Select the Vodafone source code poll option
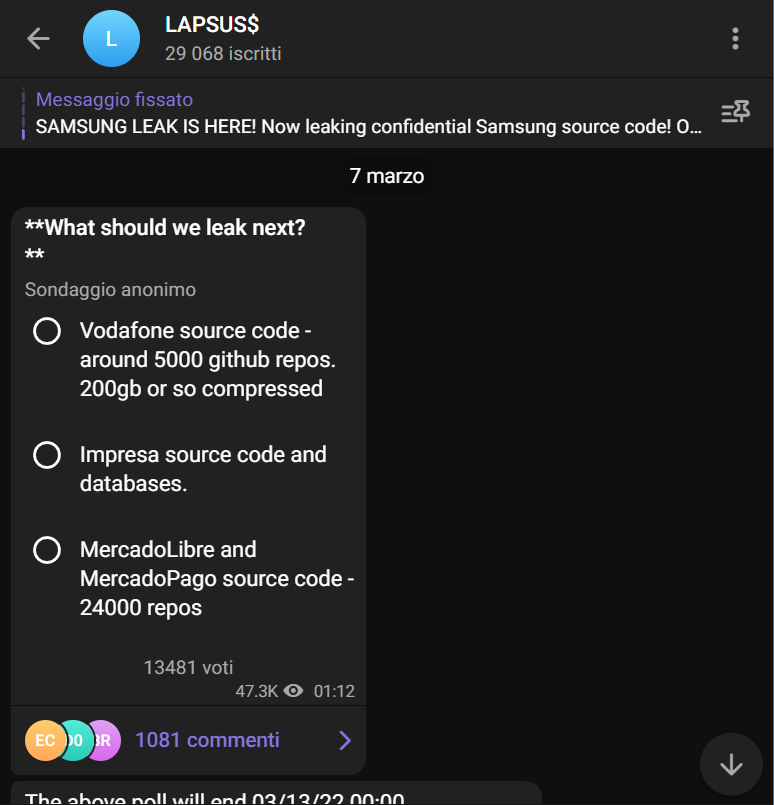Image resolution: width=774 pixels, height=805 pixels. click(x=47, y=331)
